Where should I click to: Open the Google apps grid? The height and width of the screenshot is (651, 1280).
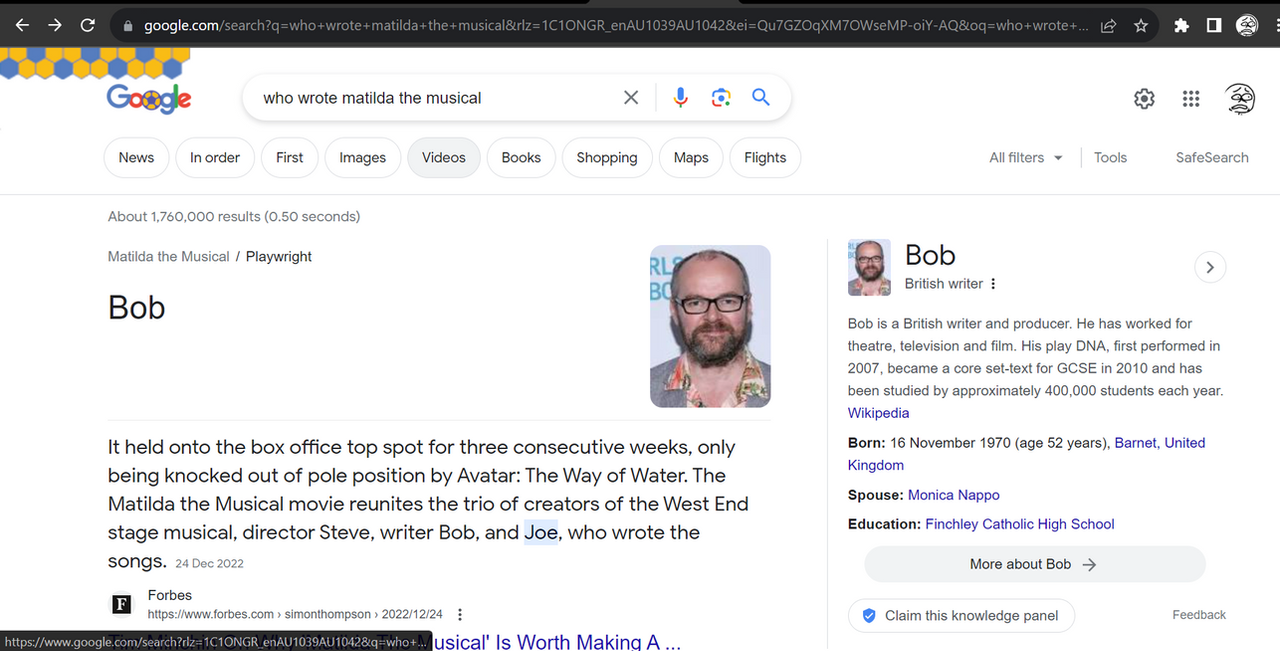click(x=1191, y=98)
